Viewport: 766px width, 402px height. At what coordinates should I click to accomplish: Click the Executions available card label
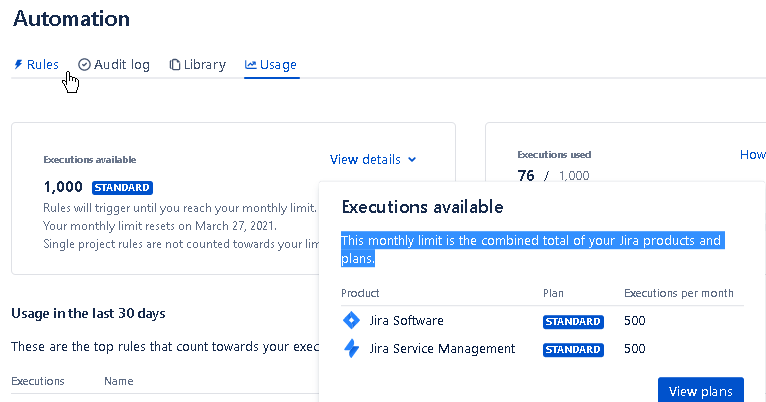(x=90, y=160)
